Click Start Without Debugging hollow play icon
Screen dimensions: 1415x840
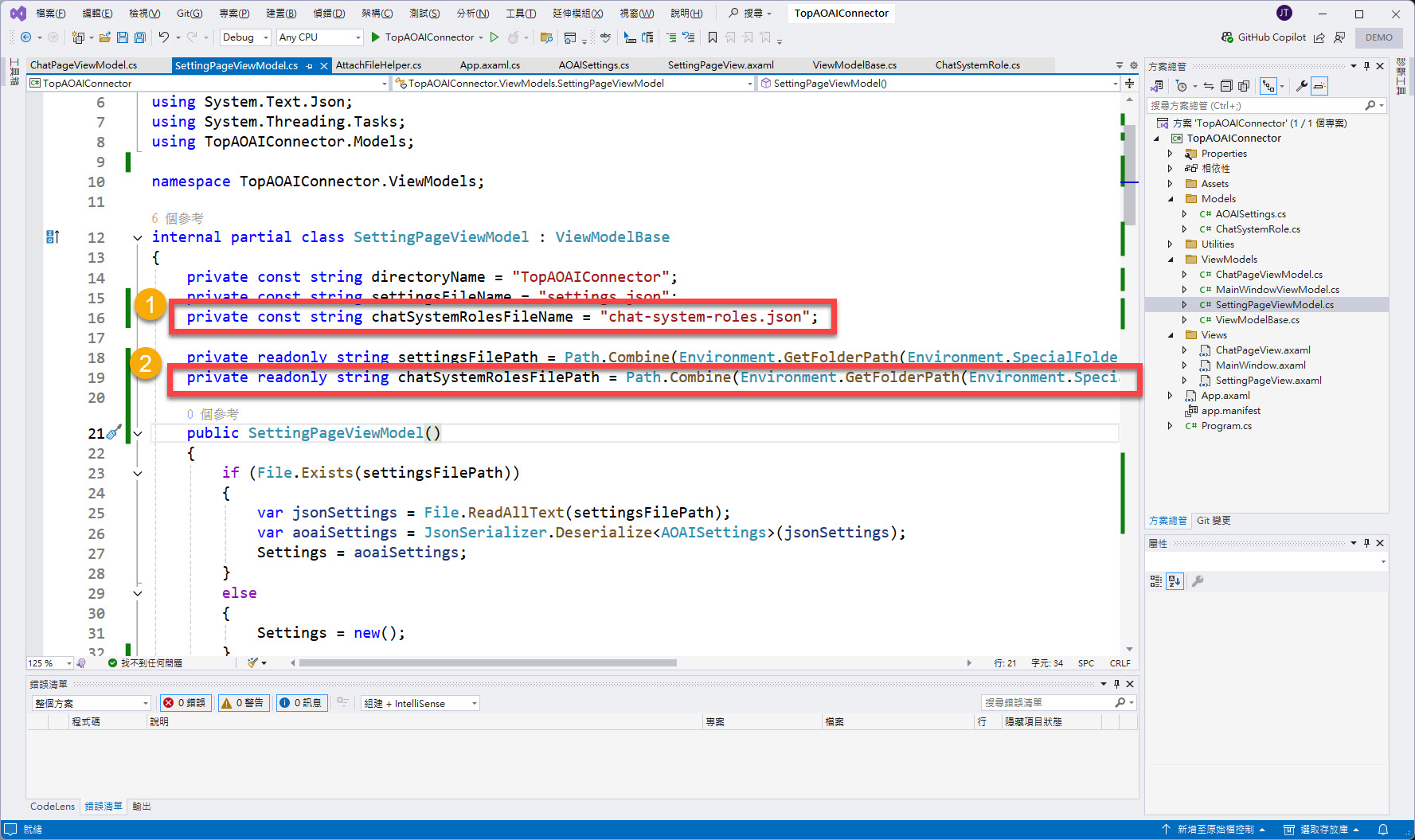click(494, 37)
